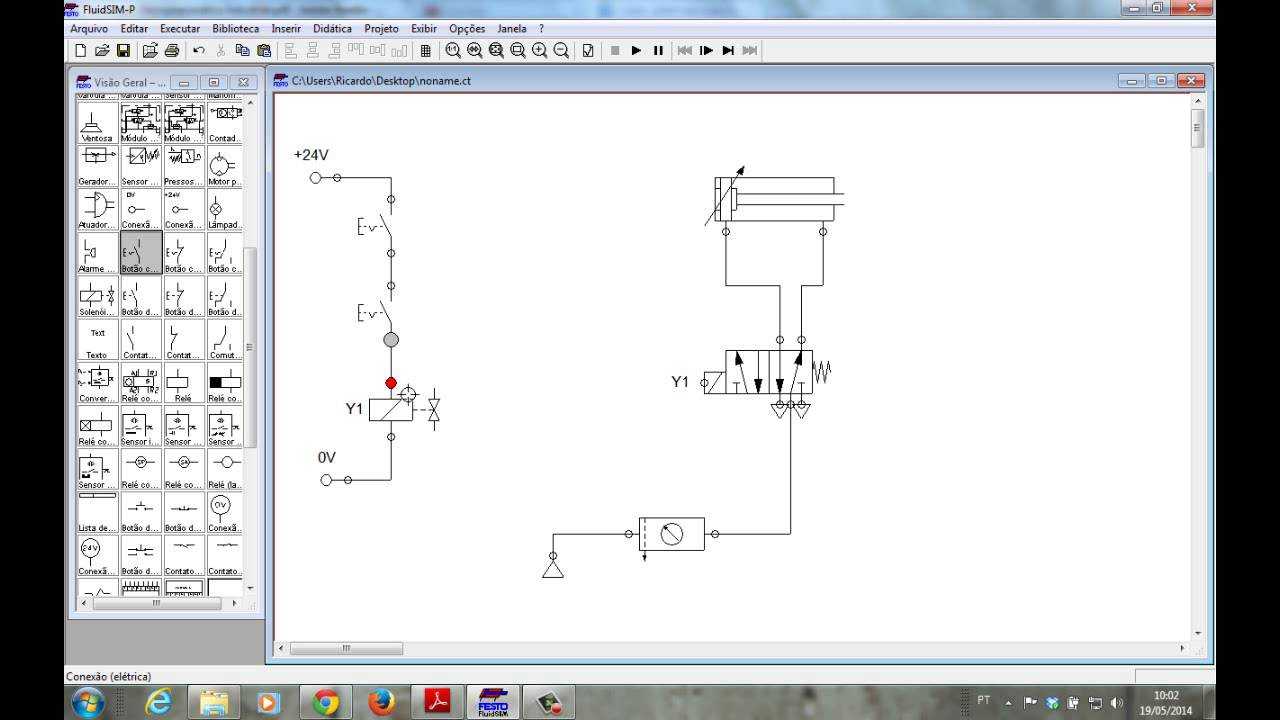
Task: Click the Y1 solenoid coil in electrical circuit
Action: point(391,409)
